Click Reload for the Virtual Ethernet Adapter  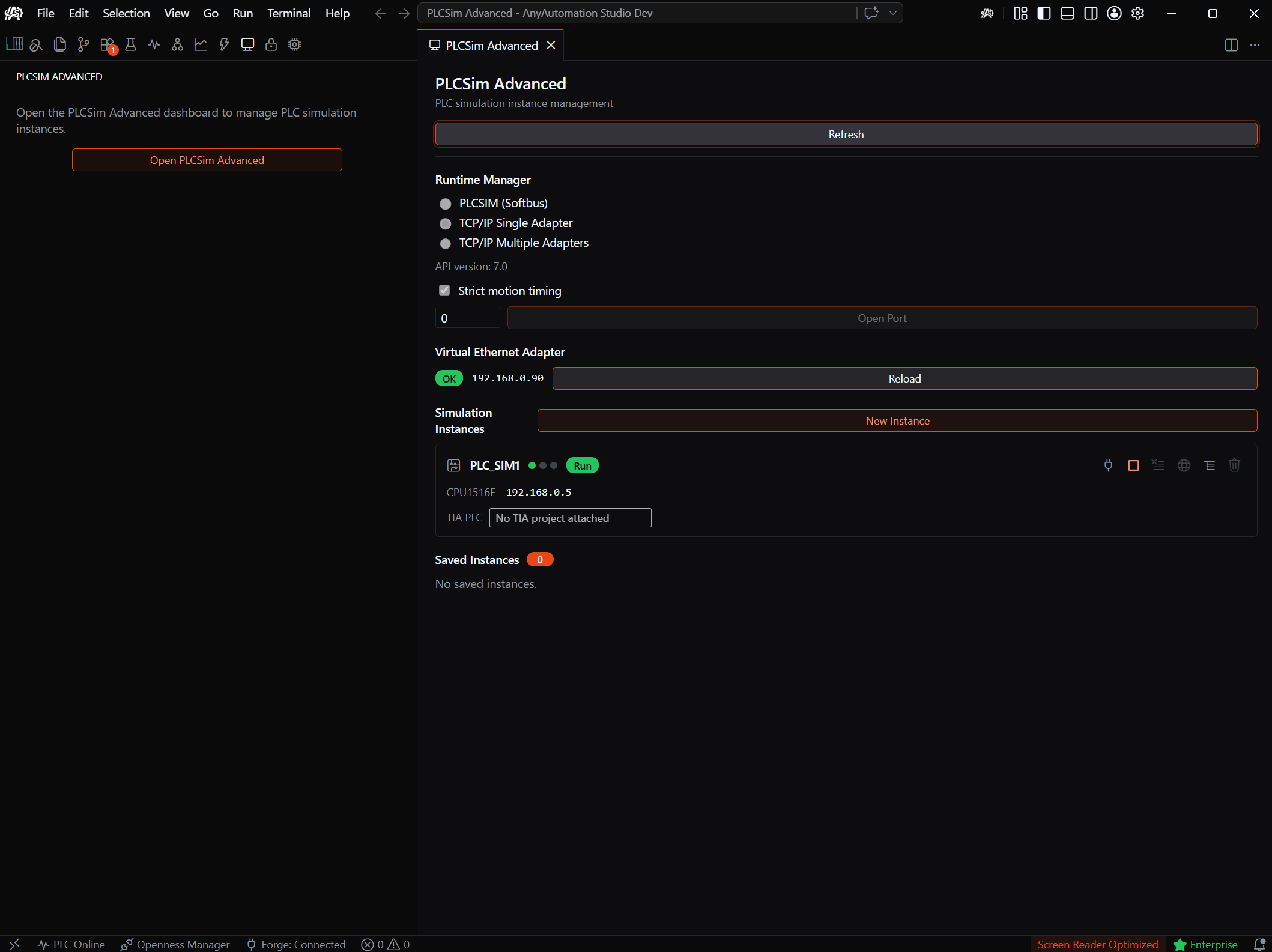[x=904, y=378]
